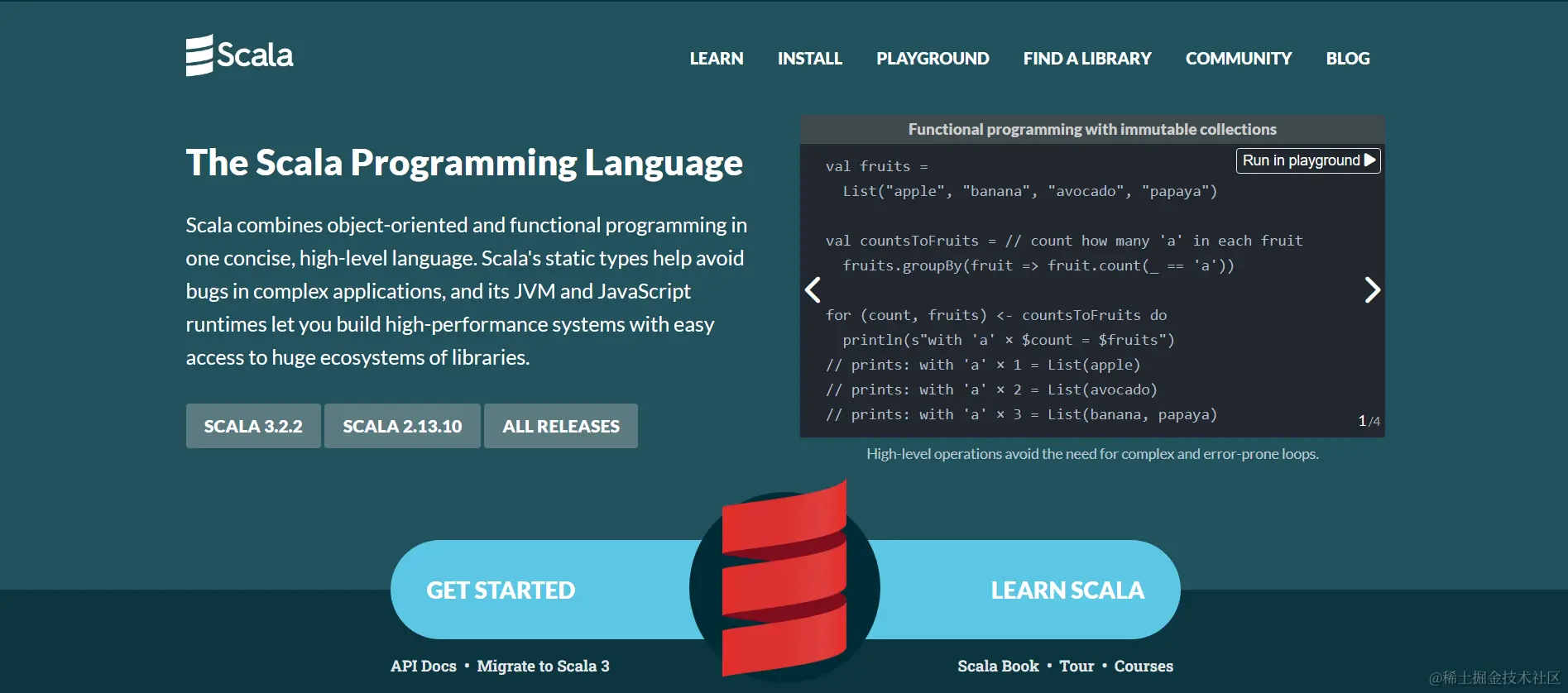Visit the BLOG from the navbar
This screenshot has width=1568, height=693.
(1348, 59)
